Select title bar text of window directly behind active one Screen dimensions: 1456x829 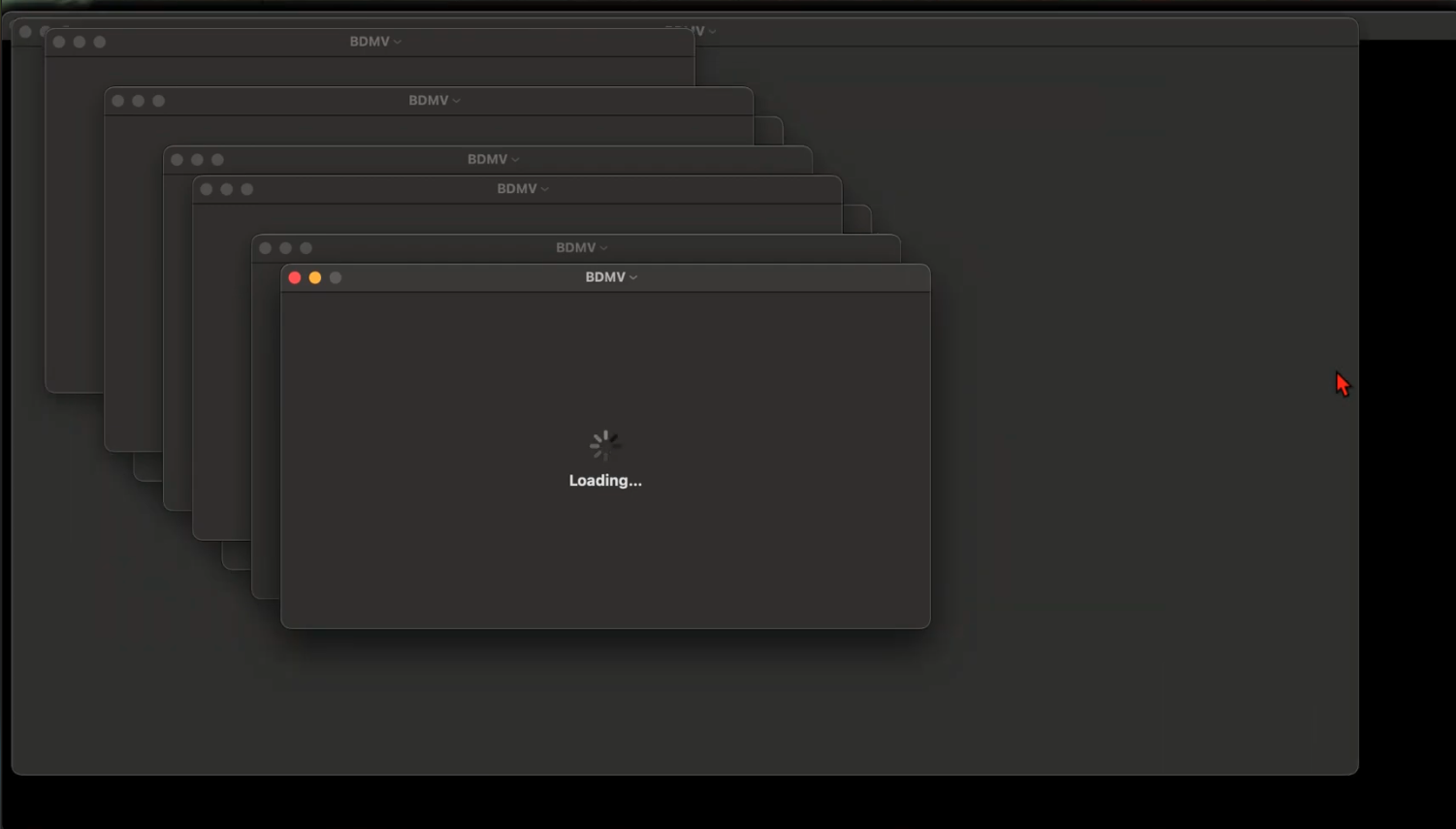(x=575, y=248)
